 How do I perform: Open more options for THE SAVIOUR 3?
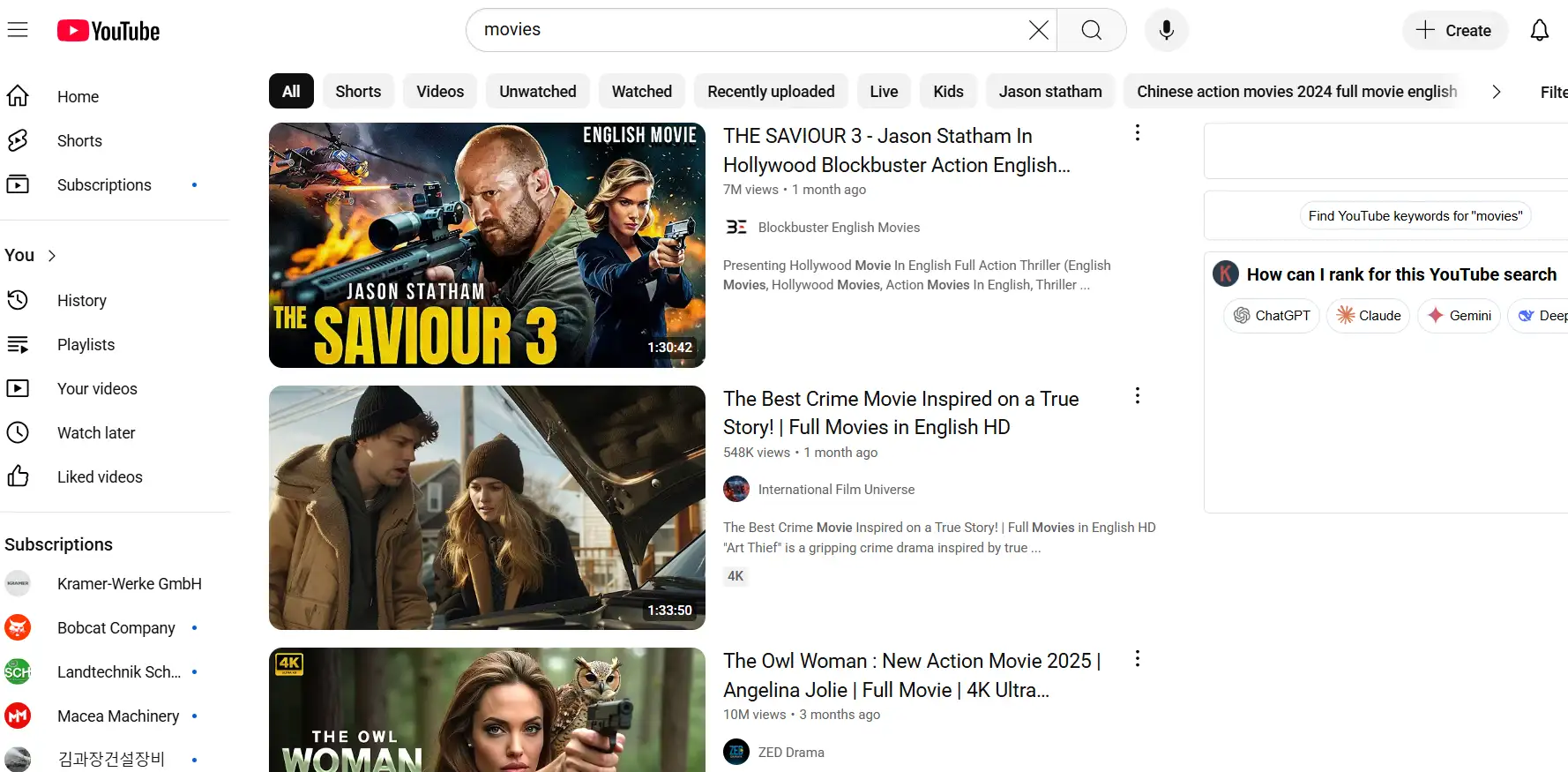pyautogui.click(x=1138, y=132)
